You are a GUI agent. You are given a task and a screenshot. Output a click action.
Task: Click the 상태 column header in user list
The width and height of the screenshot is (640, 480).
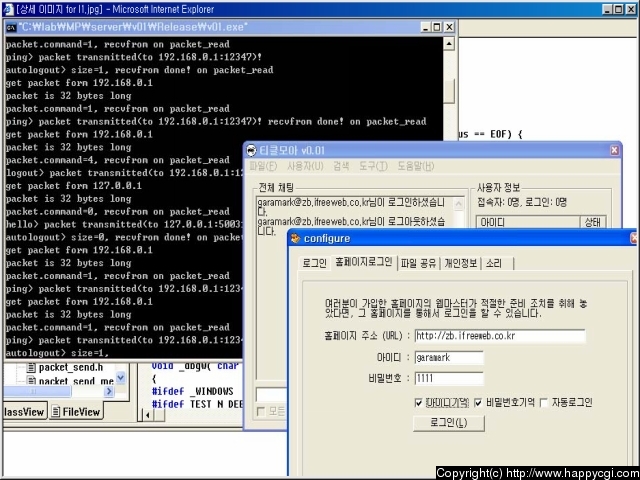(x=593, y=222)
